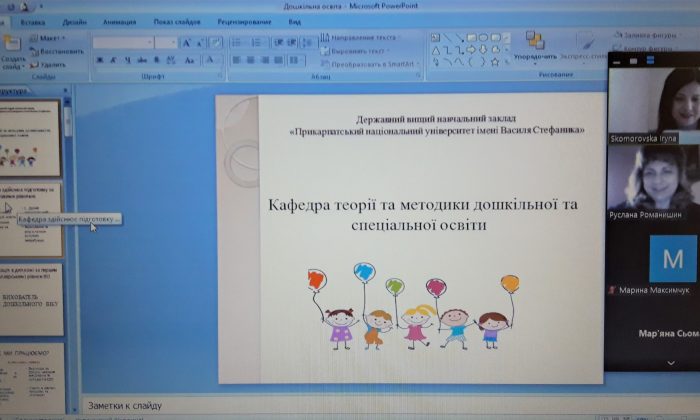The height and width of the screenshot is (420, 700).
Task: Switch to the Анимация tab
Action: [119, 20]
